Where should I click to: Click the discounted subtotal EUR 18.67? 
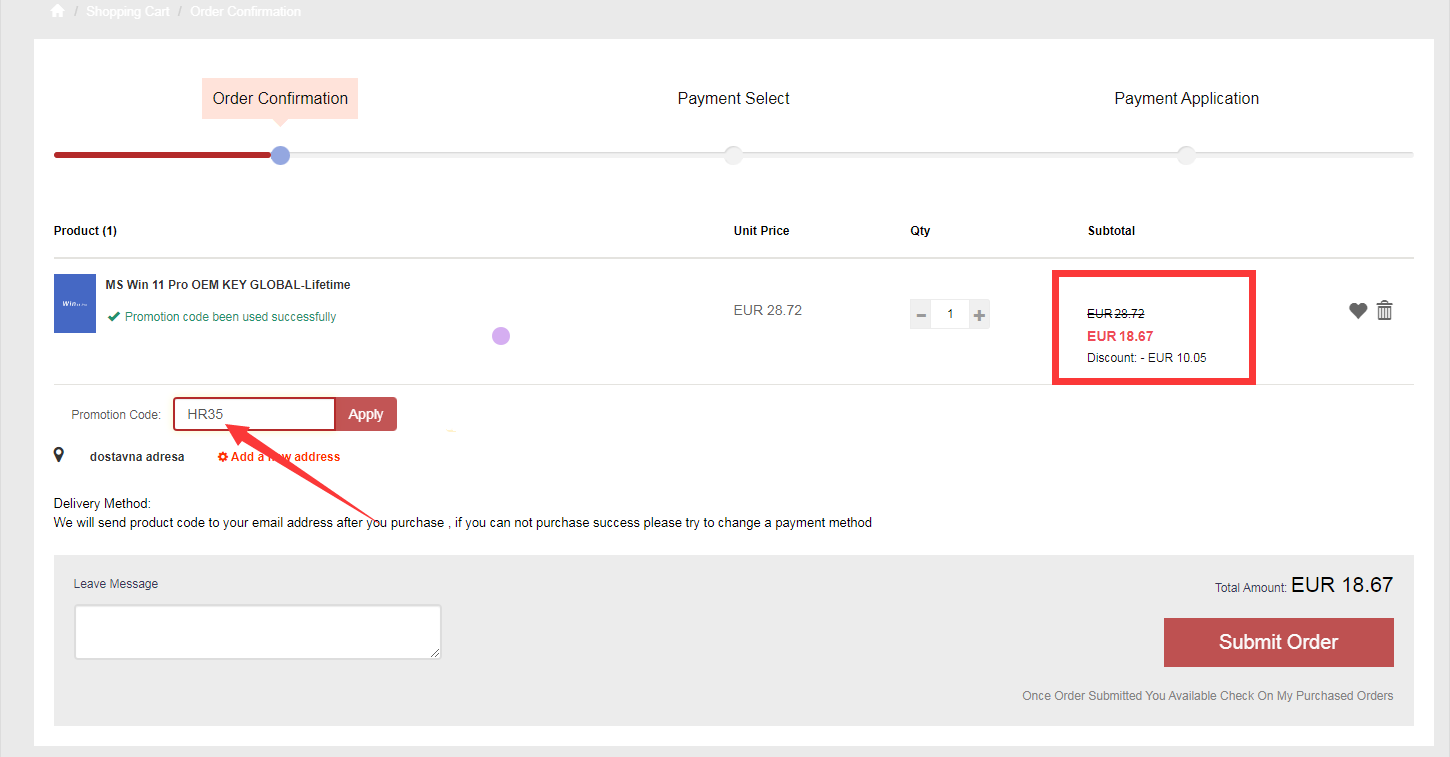coord(1120,336)
